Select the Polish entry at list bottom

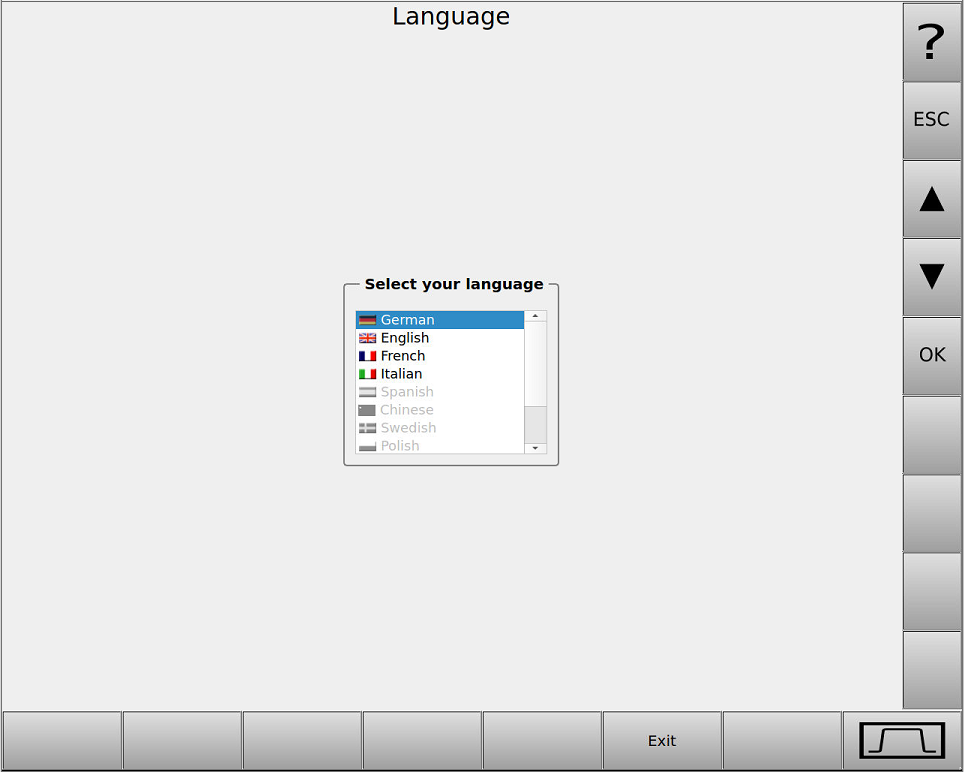[x=400, y=446]
